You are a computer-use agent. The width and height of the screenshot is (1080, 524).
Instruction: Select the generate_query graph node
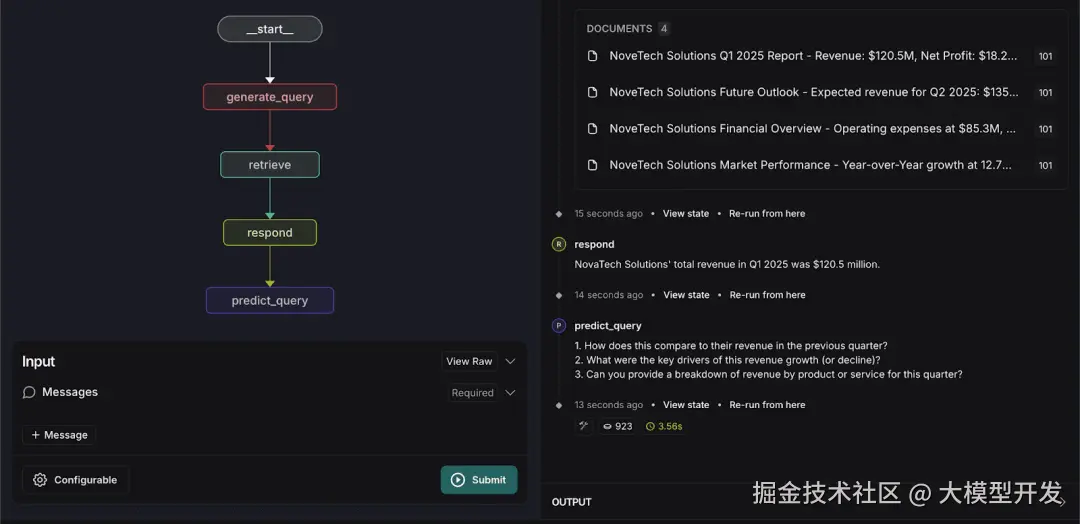(x=270, y=97)
